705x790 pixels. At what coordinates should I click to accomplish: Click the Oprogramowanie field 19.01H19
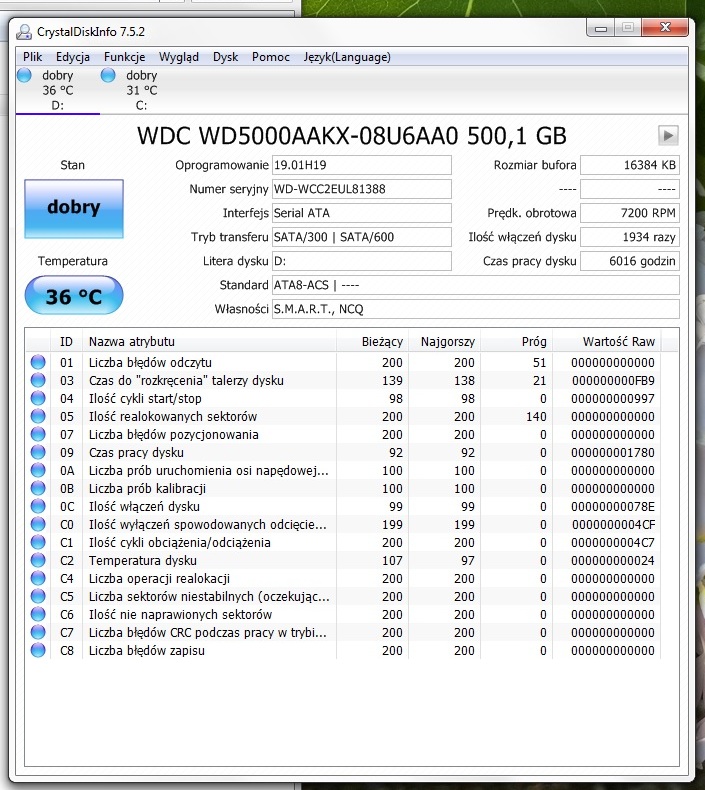(362, 165)
